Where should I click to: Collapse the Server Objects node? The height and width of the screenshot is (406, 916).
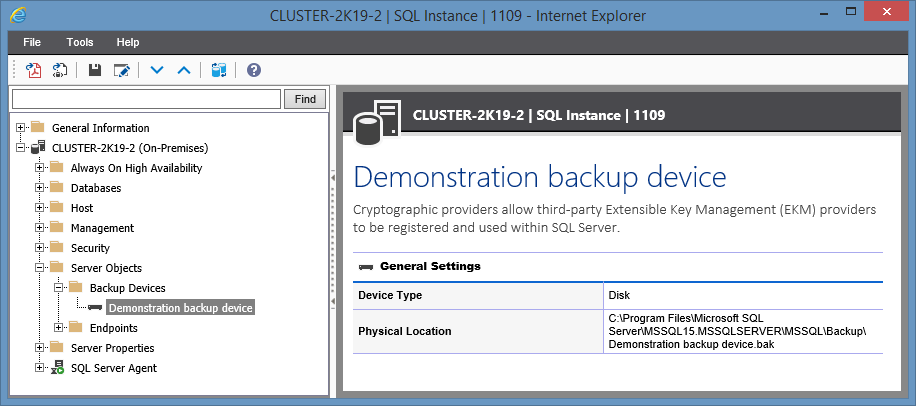pyautogui.click(x=40, y=268)
